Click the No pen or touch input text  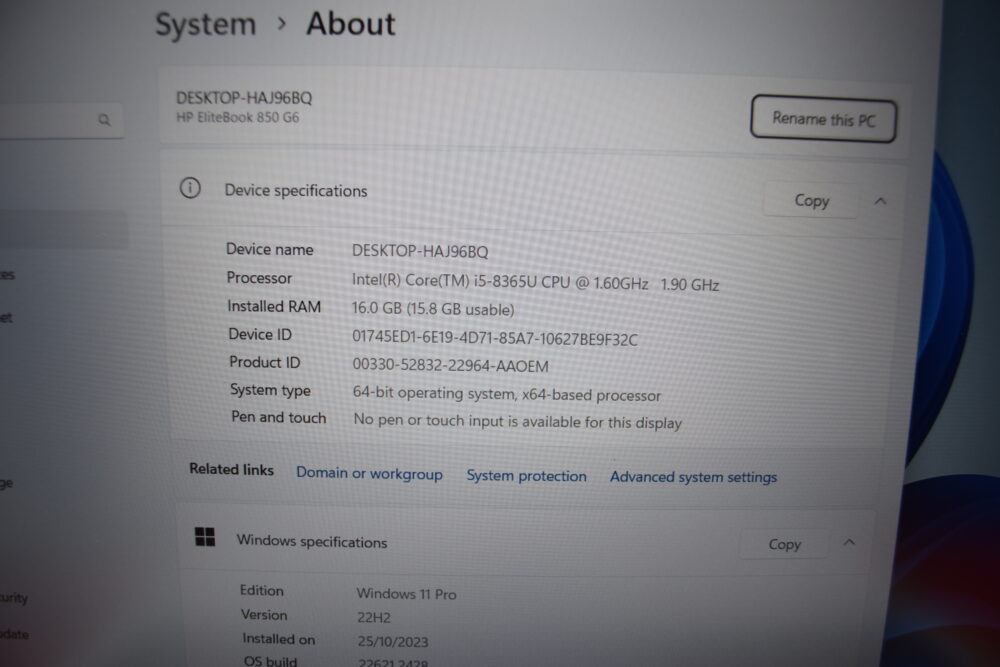(517, 421)
